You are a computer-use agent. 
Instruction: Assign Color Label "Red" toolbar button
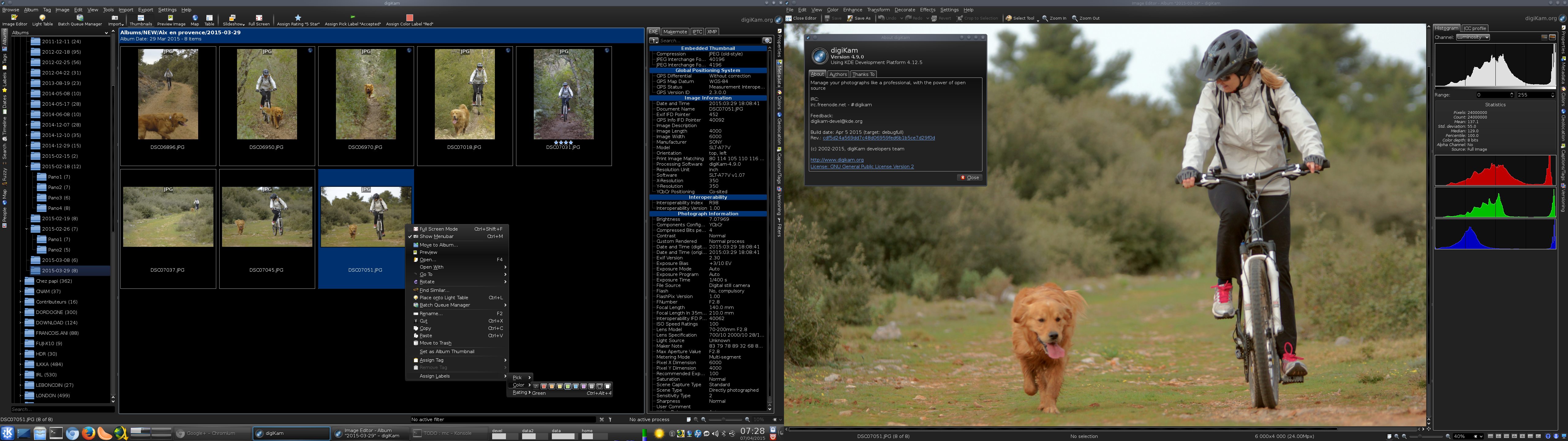tap(410, 21)
